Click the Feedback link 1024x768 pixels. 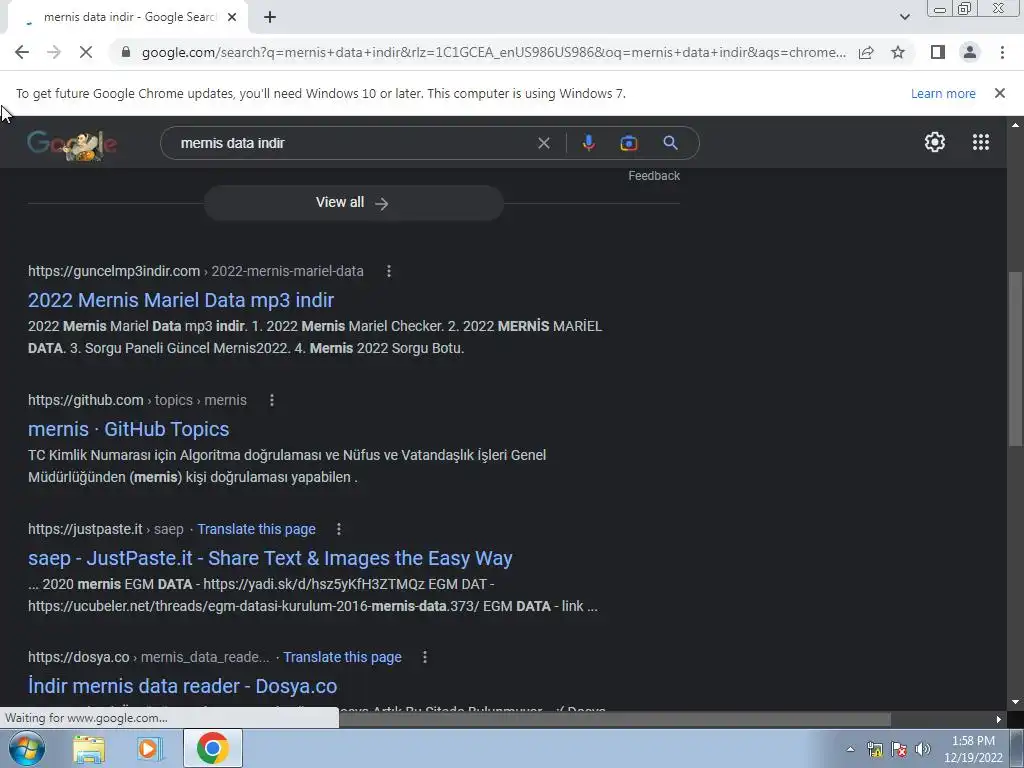point(654,176)
